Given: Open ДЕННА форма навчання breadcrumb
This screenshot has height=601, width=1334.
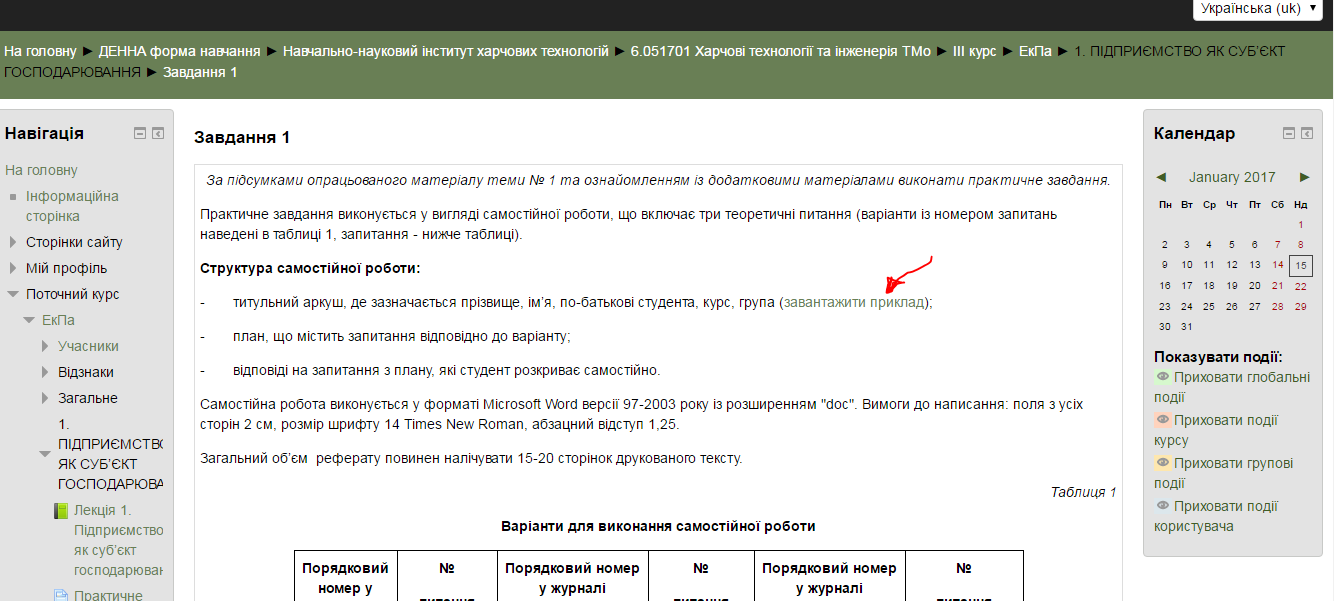Looking at the screenshot, I should click(x=179, y=51).
